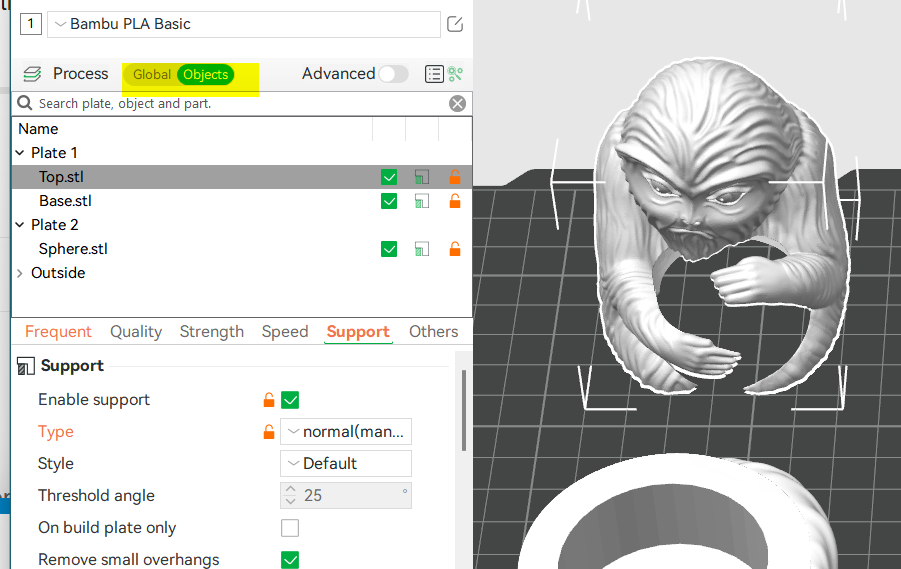Click the Name column header
The image size is (901, 569).
coord(38,129)
